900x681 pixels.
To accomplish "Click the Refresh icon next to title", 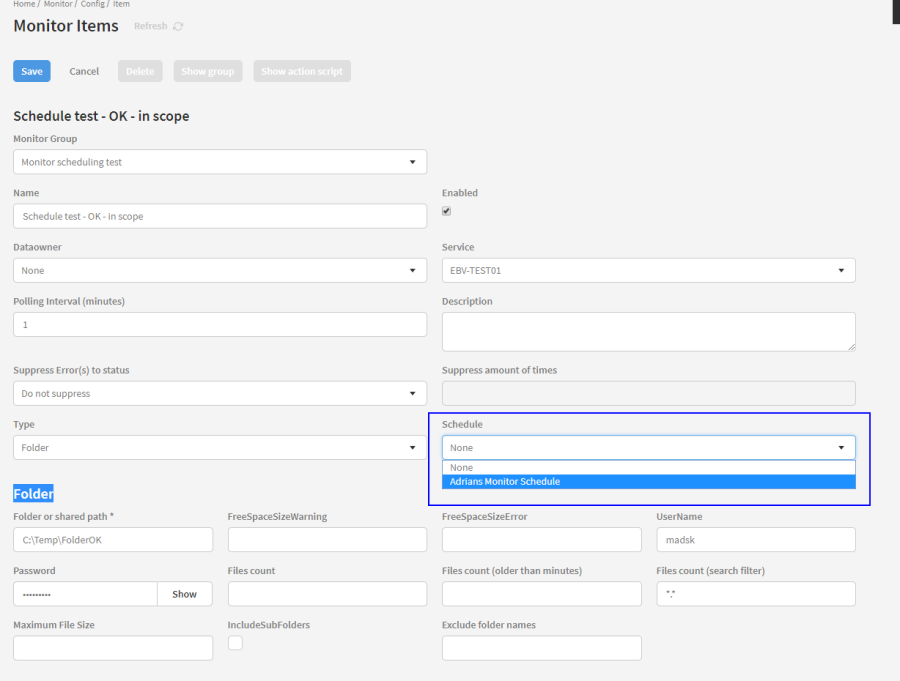I will [x=178, y=26].
